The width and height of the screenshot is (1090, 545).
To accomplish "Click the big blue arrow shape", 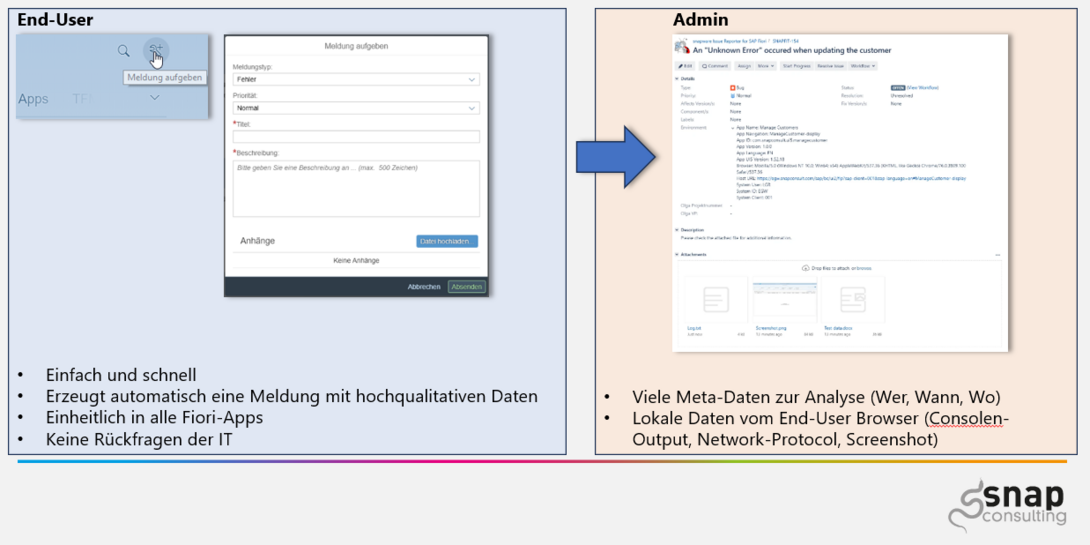I will tap(616, 157).
